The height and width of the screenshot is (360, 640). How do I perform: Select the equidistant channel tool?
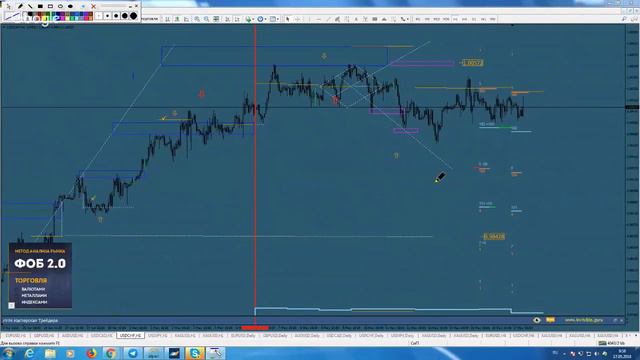pos(337,19)
